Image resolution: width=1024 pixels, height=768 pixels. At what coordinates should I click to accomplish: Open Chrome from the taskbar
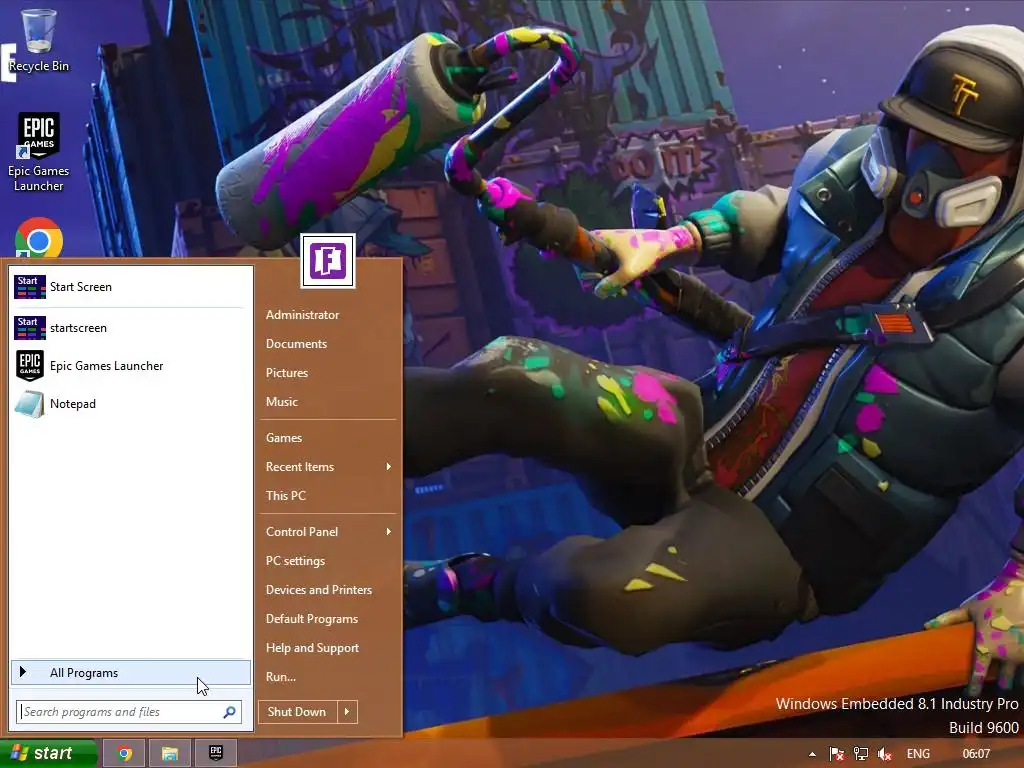(x=124, y=754)
